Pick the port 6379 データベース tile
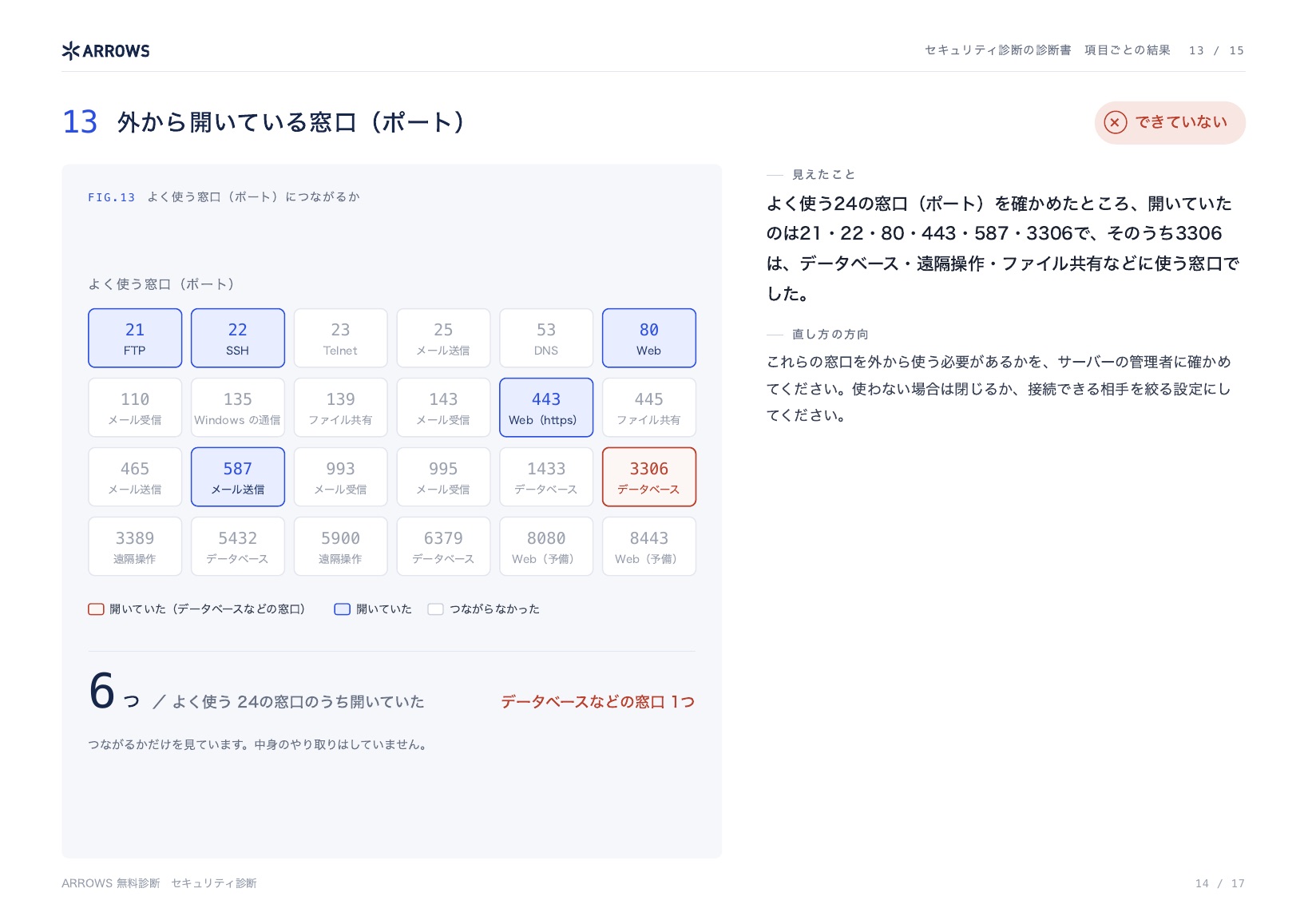 (443, 546)
